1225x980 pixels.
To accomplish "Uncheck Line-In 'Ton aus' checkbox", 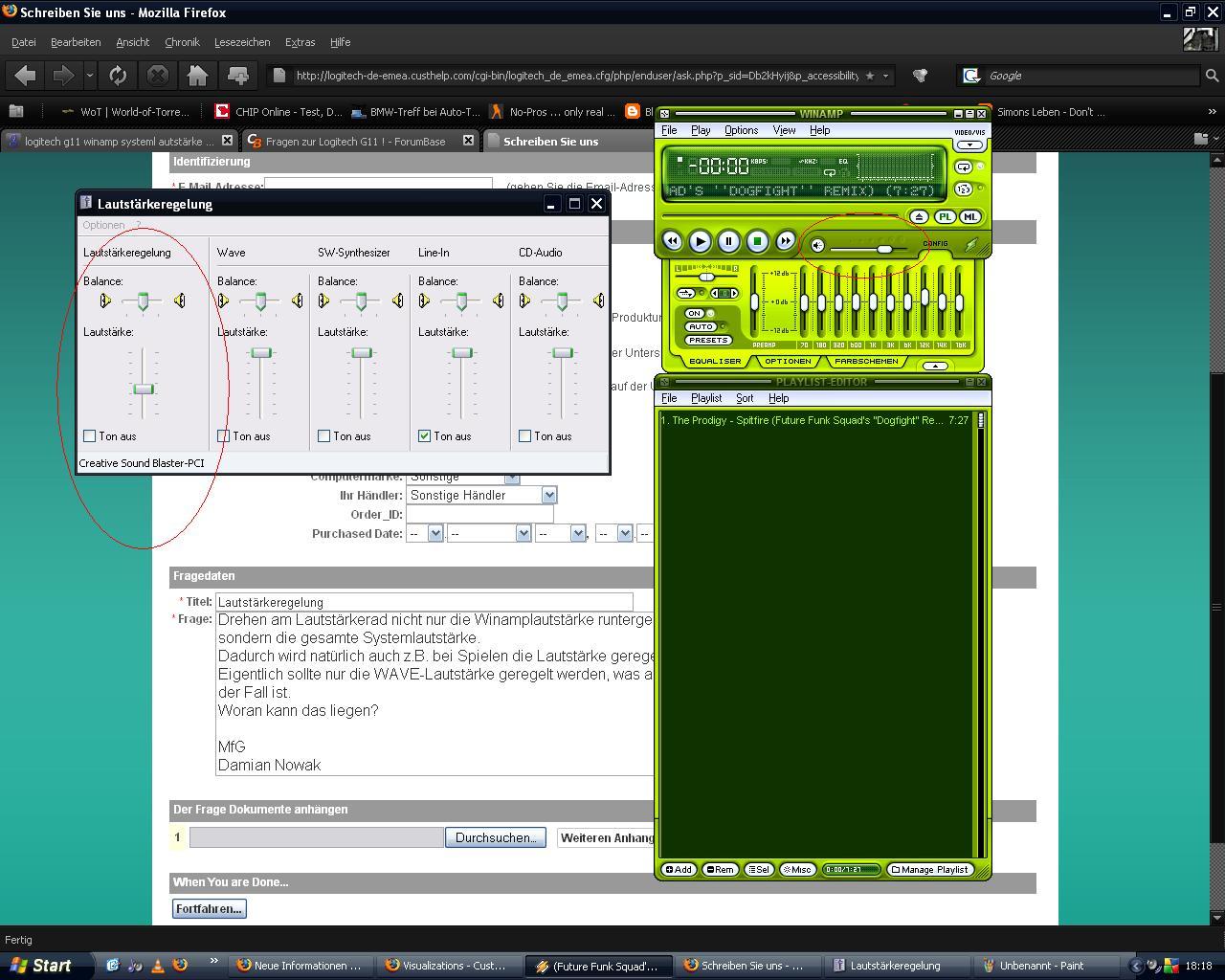I will 425,436.
